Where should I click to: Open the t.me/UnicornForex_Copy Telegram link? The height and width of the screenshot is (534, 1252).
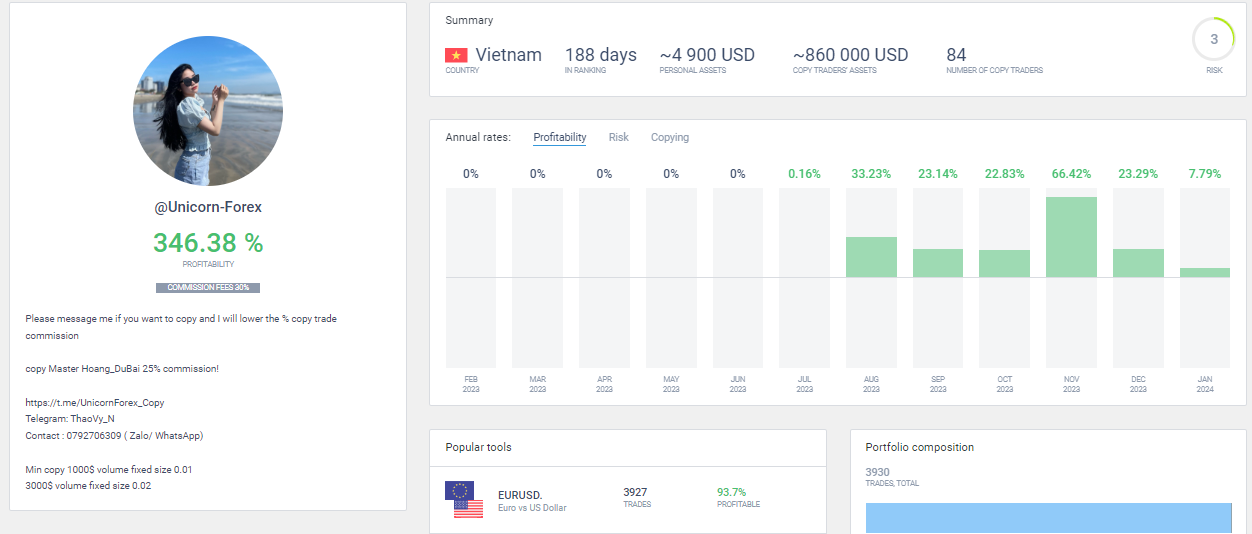point(95,402)
